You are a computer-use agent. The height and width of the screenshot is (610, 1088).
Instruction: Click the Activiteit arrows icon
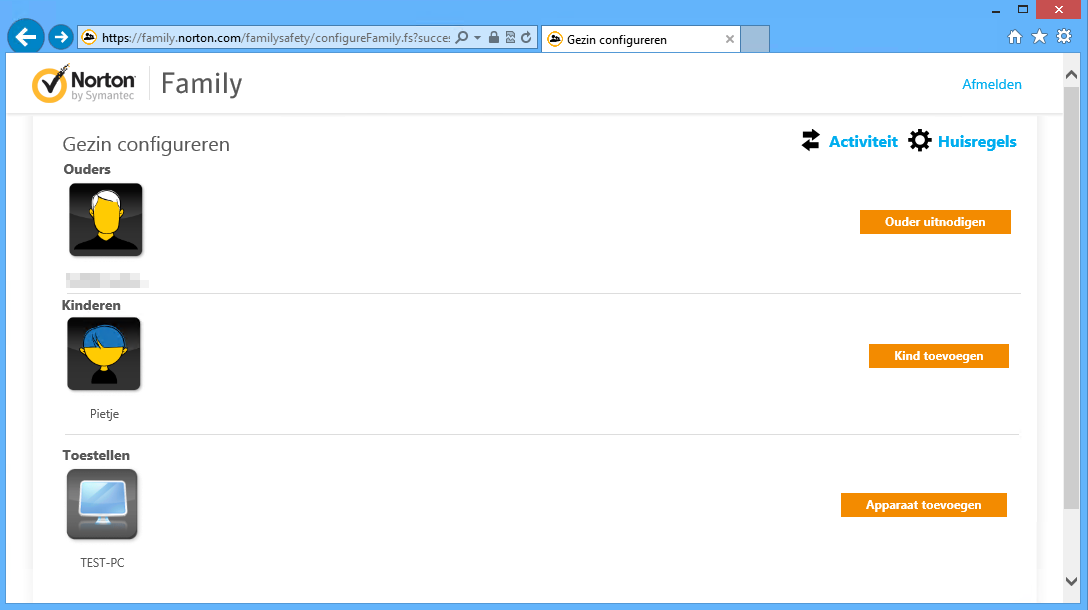coord(810,140)
